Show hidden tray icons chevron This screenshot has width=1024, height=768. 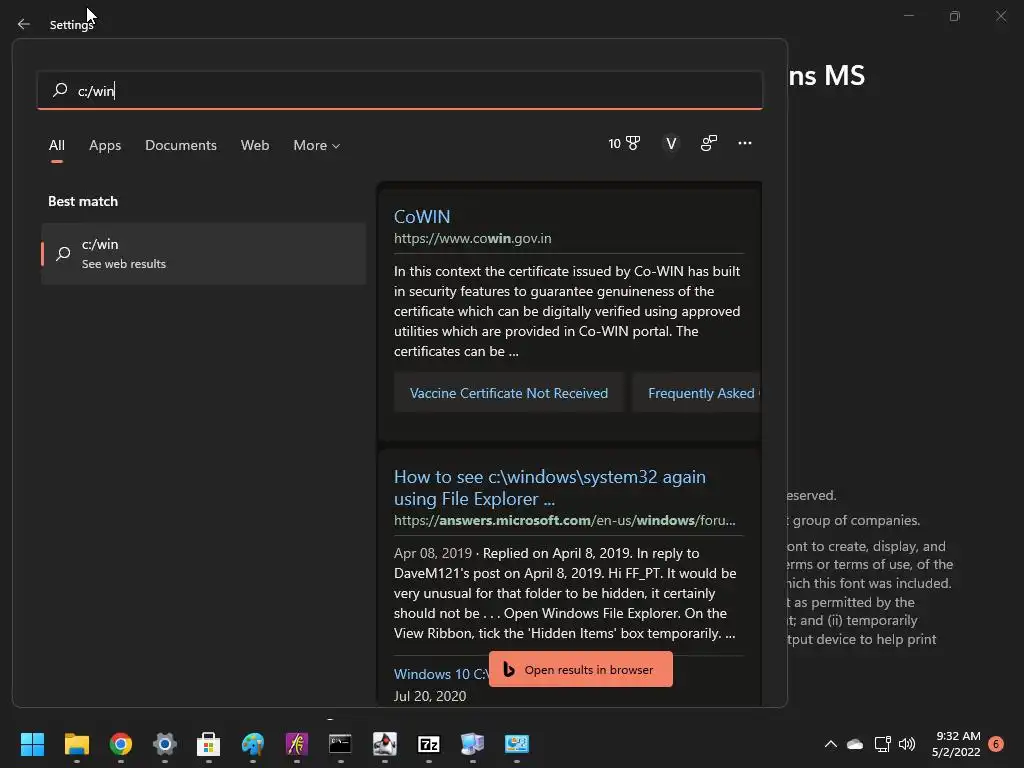tap(831, 744)
